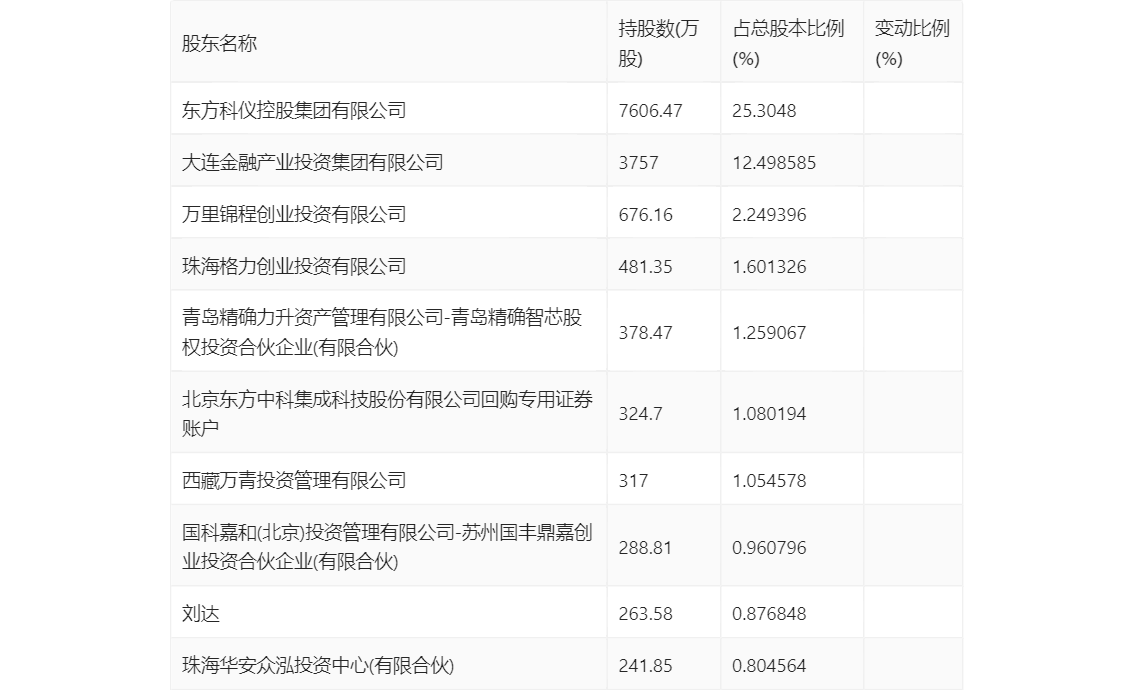Select shareholder 珠海华安众泓投资中心(有限合伙)
This screenshot has width=1134, height=690.
pos(317,666)
